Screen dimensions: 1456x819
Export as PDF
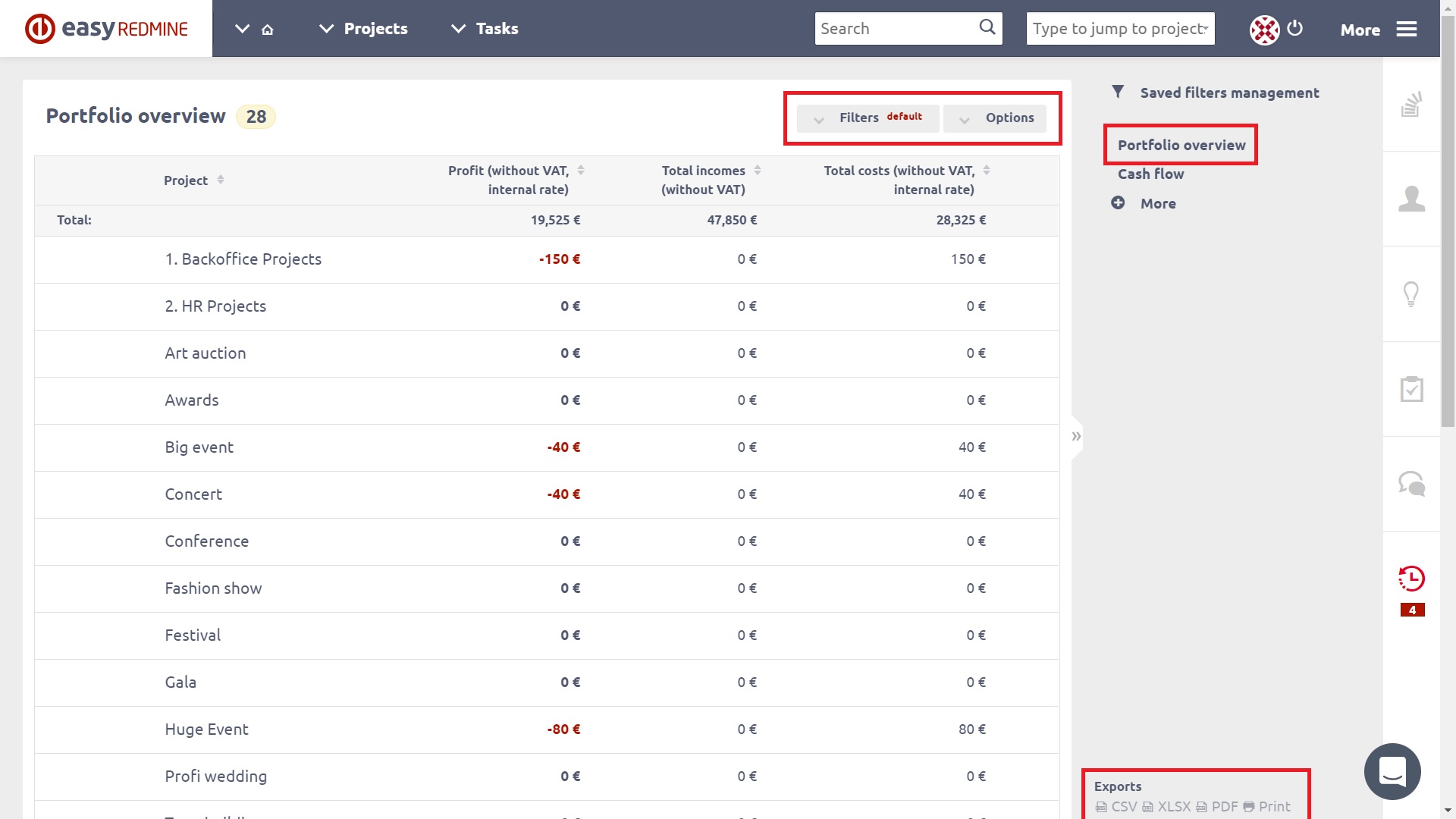(1217, 807)
